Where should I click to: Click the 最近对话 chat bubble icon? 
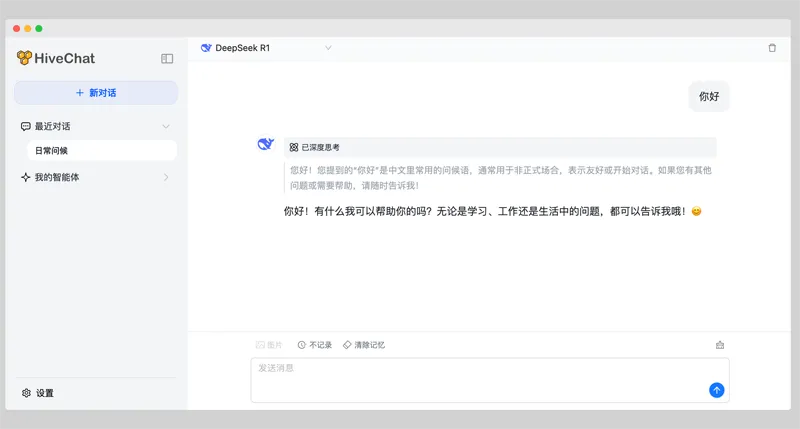tap(25, 127)
